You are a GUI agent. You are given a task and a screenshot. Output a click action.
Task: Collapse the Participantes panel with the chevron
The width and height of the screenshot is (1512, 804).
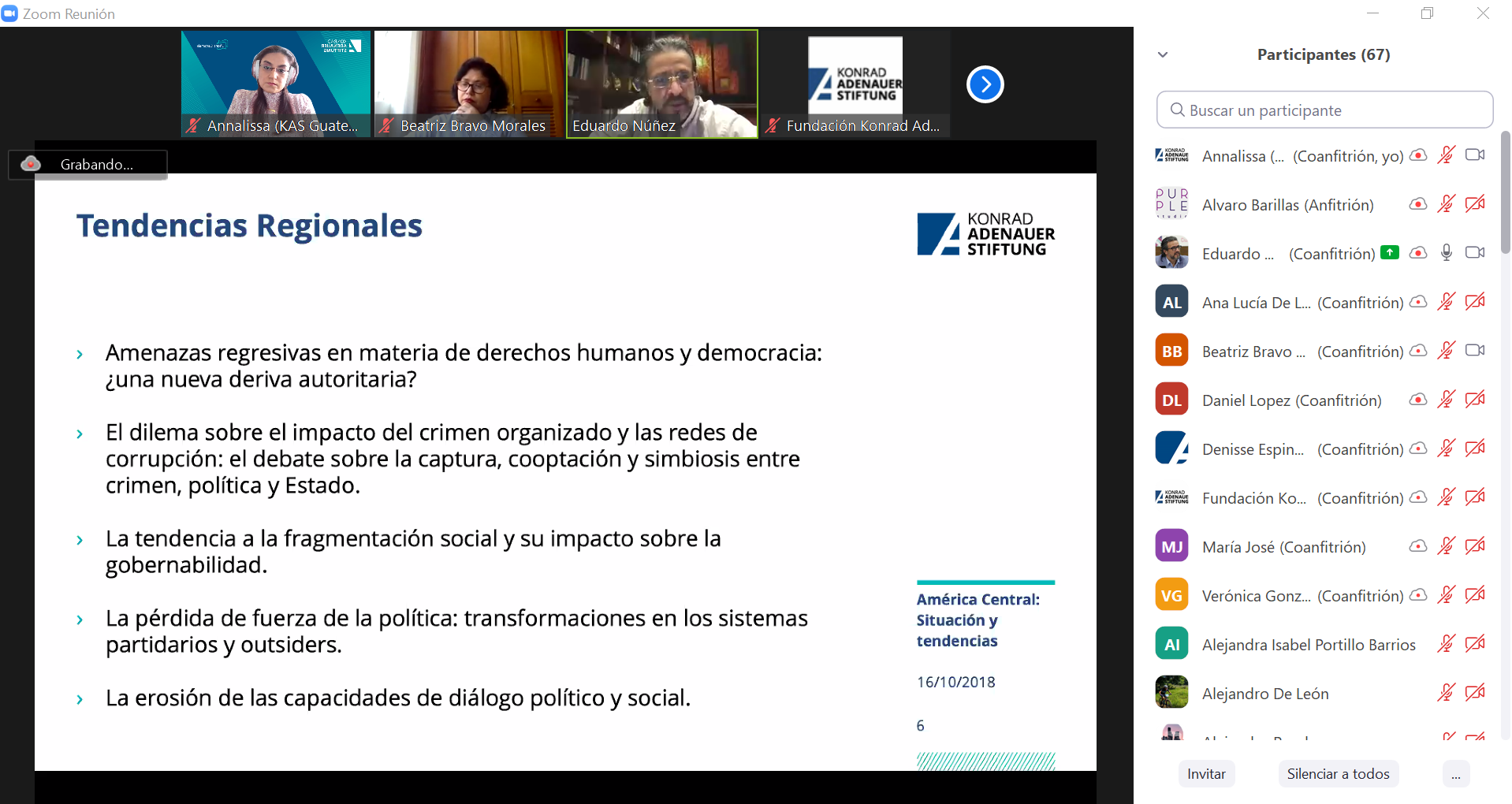coord(1163,54)
